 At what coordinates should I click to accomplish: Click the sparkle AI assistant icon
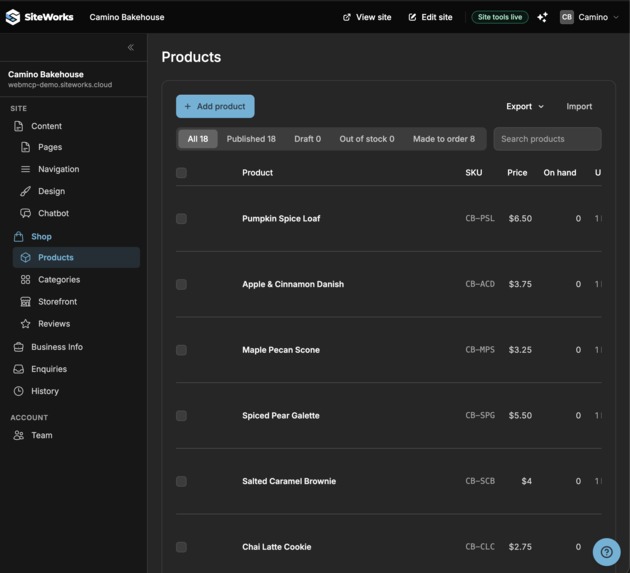[542, 17]
